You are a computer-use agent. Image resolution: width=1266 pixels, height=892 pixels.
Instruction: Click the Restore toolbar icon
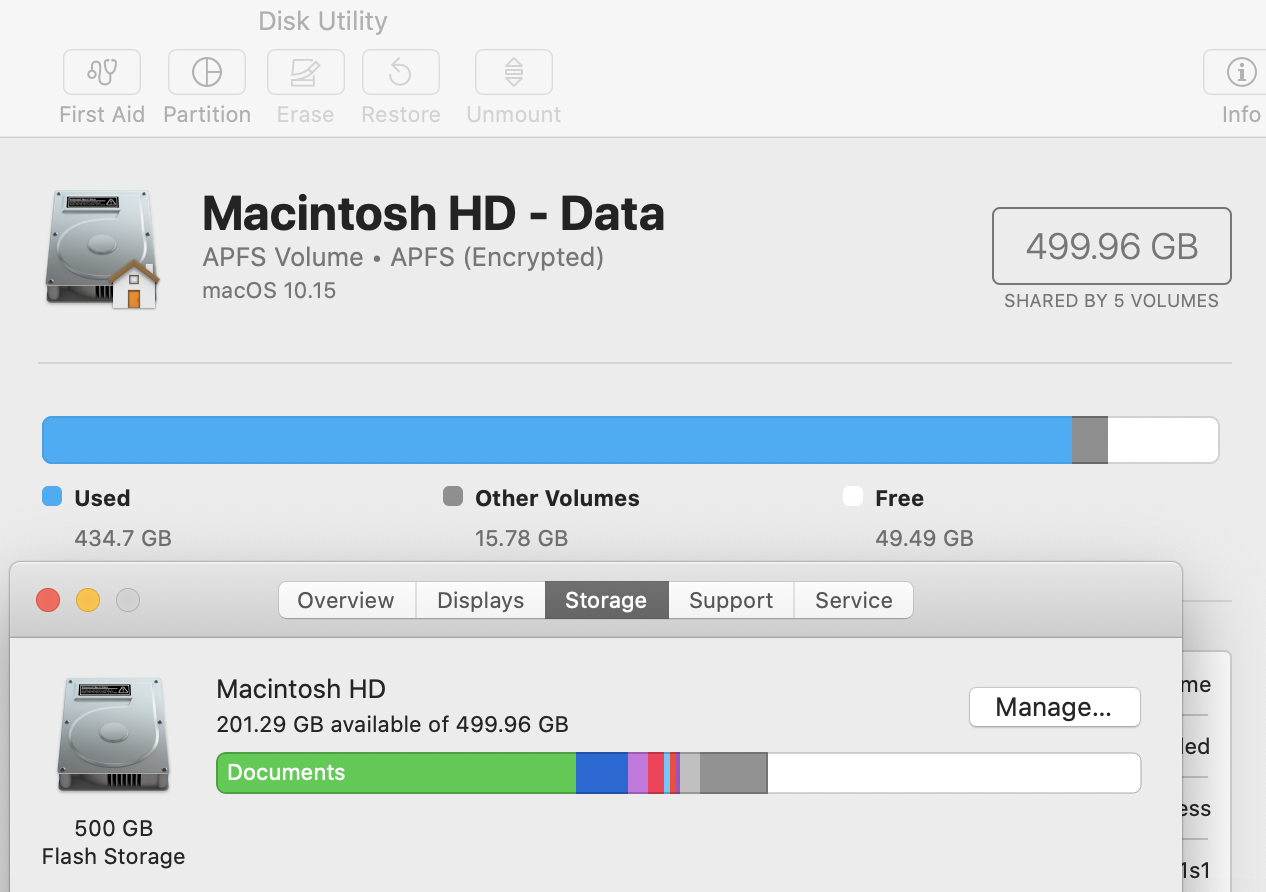coord(401,72)
